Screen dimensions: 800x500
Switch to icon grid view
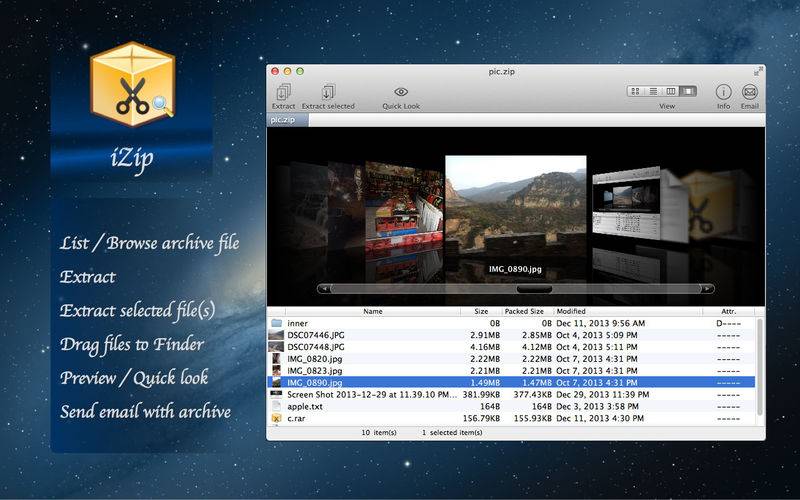635,91
